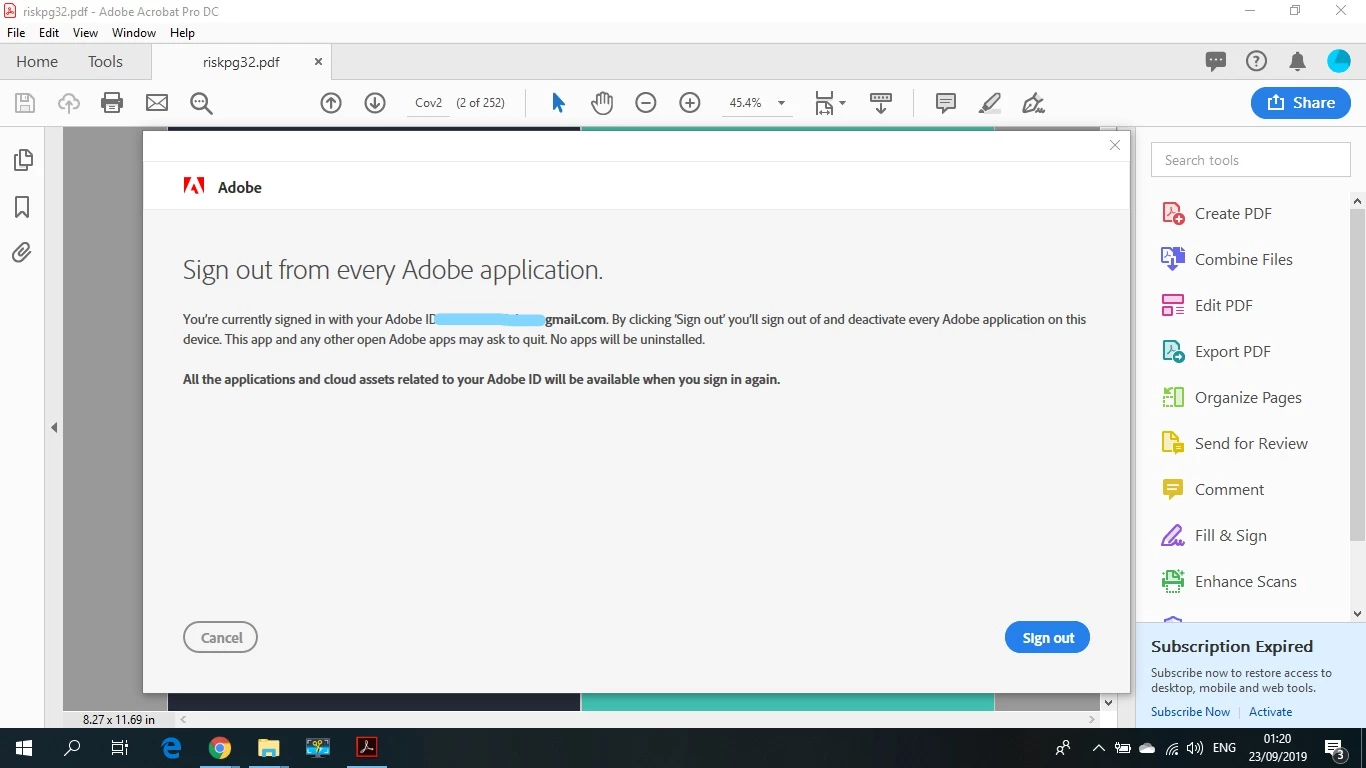This screenshot has height=768, width=1366.
Task: Open the Create PDF tool
Action: tap(1217, 213)
